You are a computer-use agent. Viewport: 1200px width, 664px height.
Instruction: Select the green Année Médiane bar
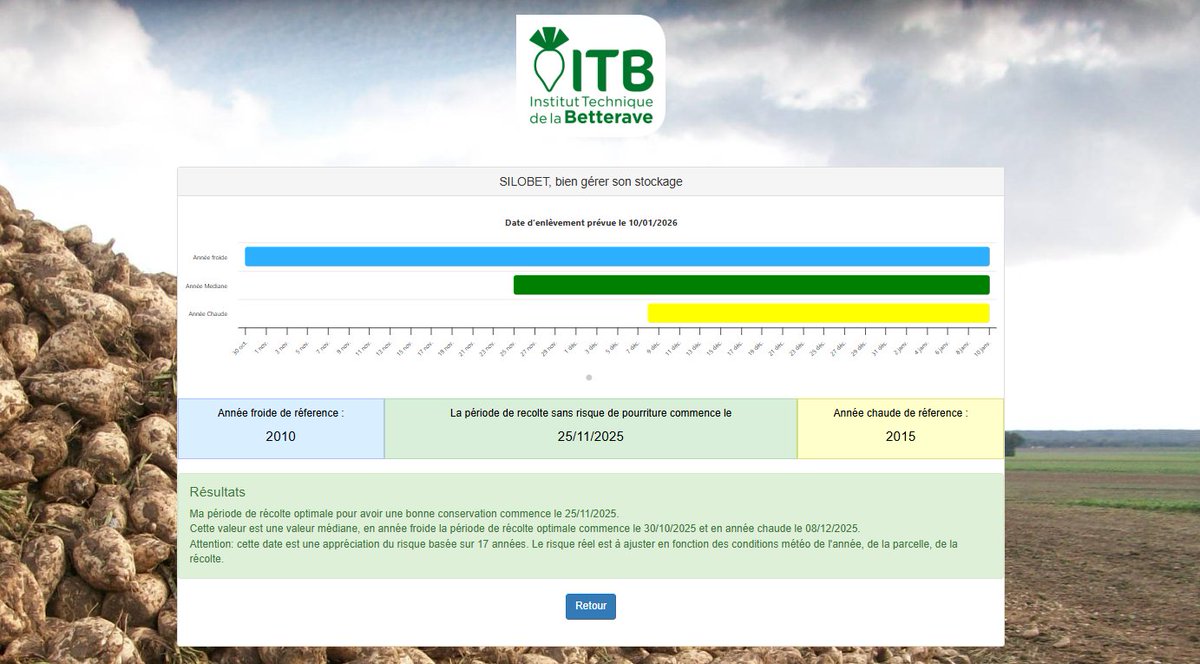752,285
